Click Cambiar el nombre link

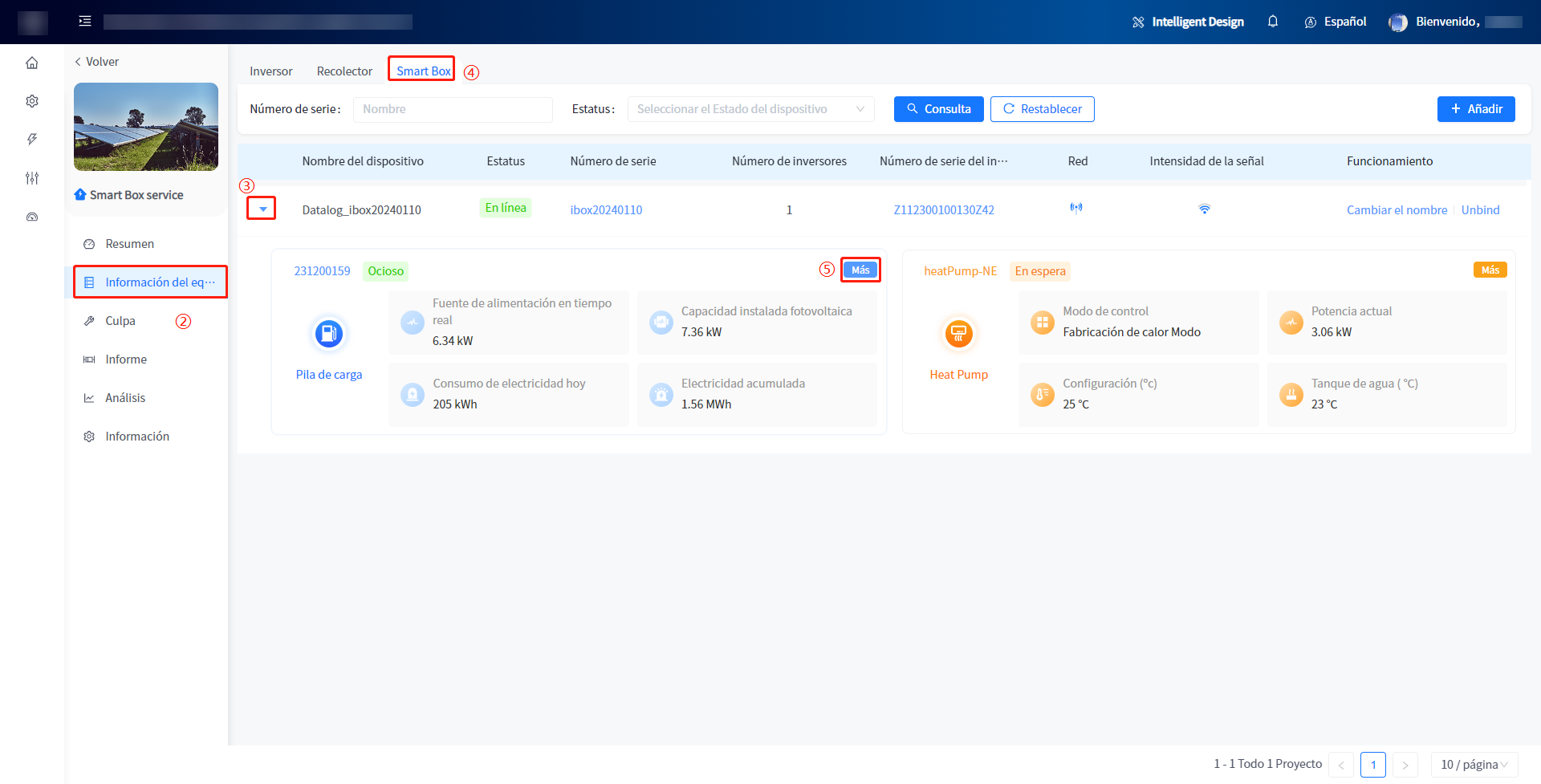pyautogui.click(x=1397, y=210)
